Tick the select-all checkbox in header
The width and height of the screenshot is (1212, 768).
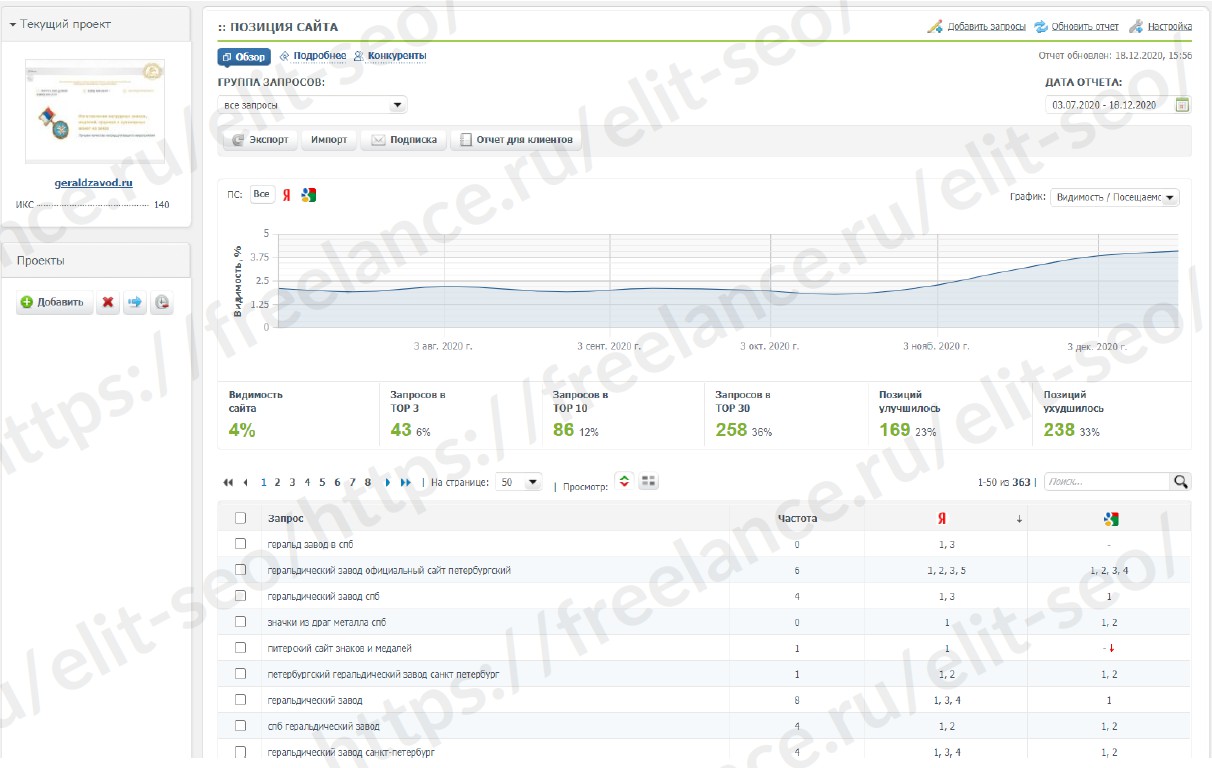(x=240, y=518)
